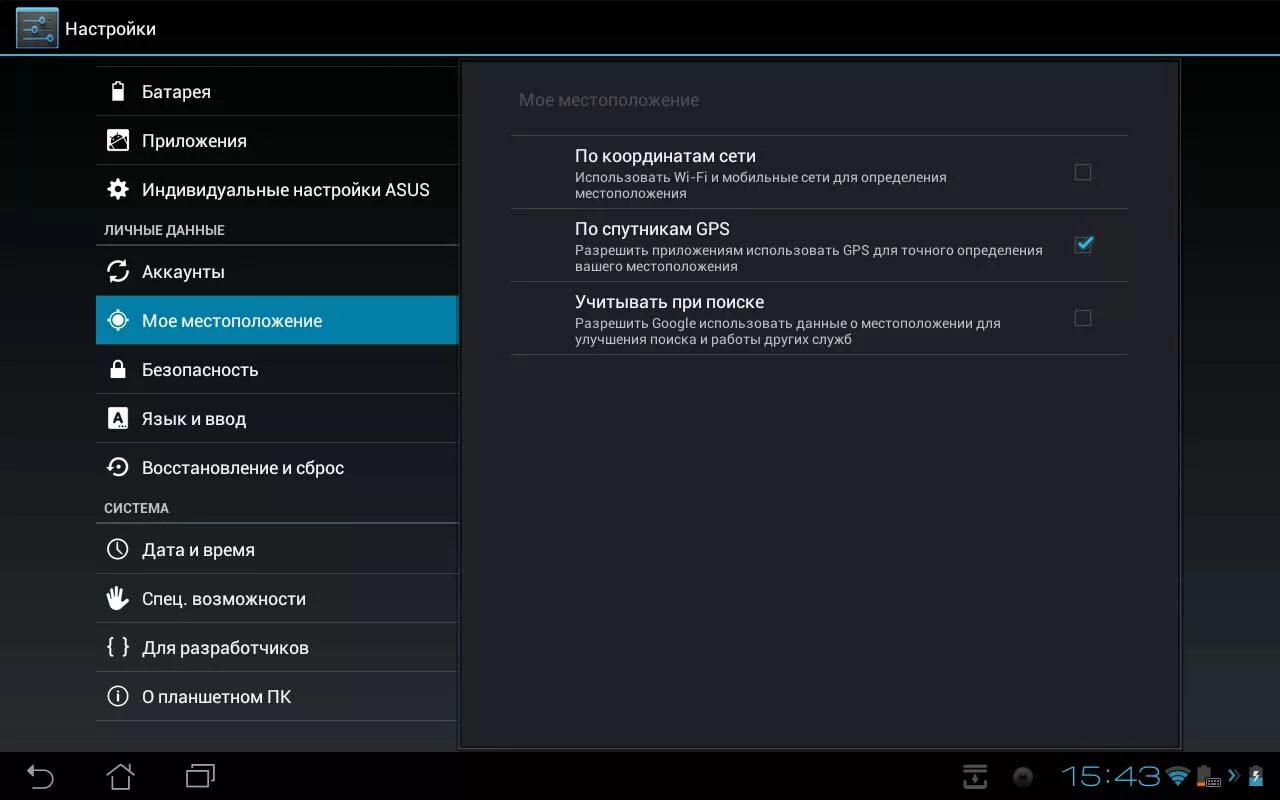Open О планшетном ПК section
Image resolution: width=1280 pixels, height=800 pixels.
tap(277, 697)
